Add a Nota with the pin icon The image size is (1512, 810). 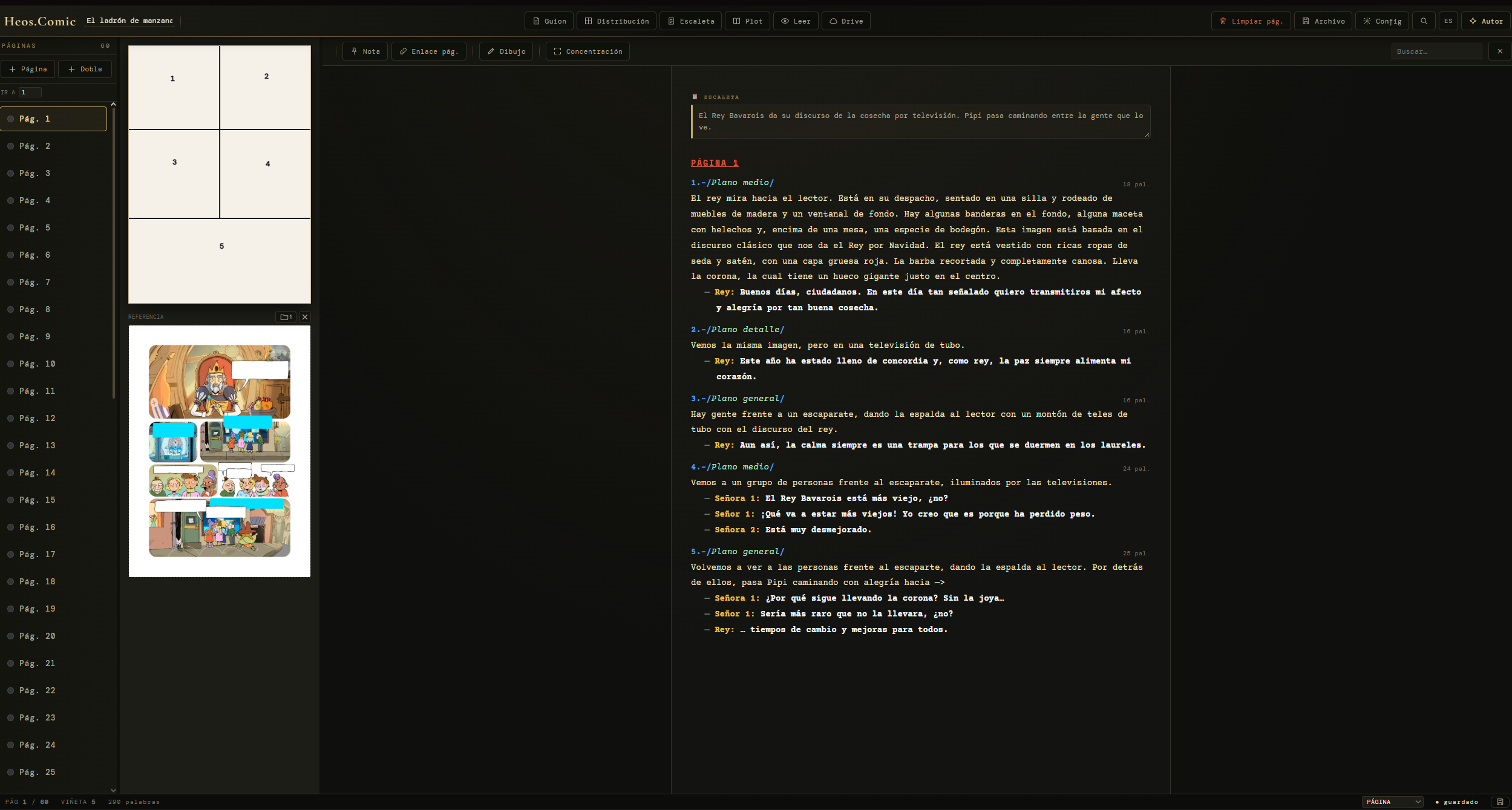click(365, 51)
